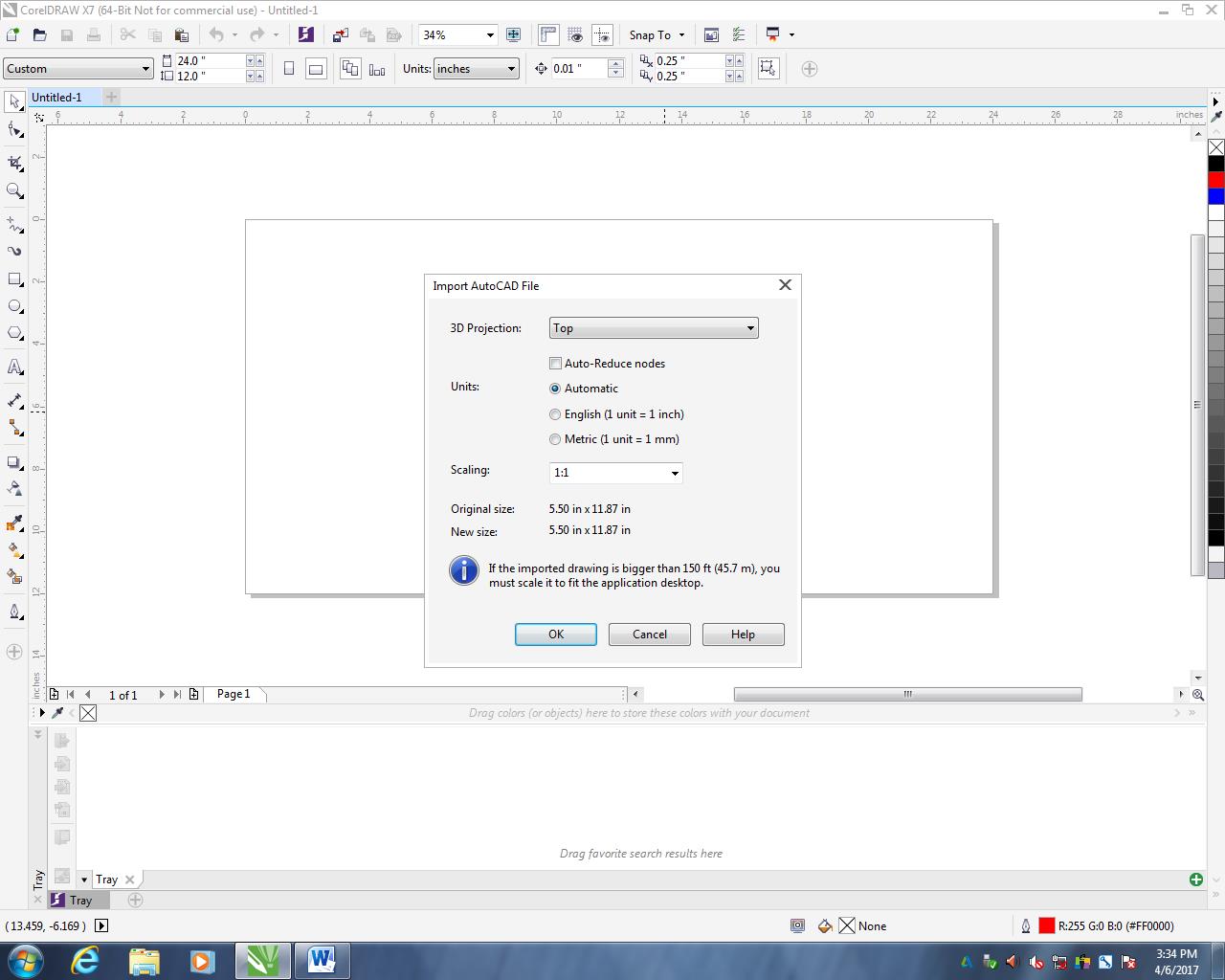This screenshot has height=980, width=1225.
Task: Select Metric (1 unit = 1 mm) option
Action: coord(555,439)
